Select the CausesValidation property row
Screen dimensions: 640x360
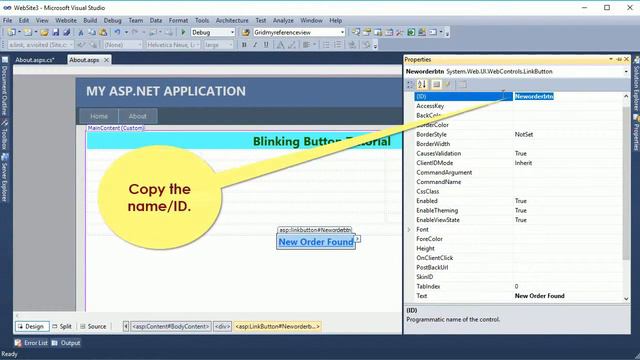pos(518,153)
